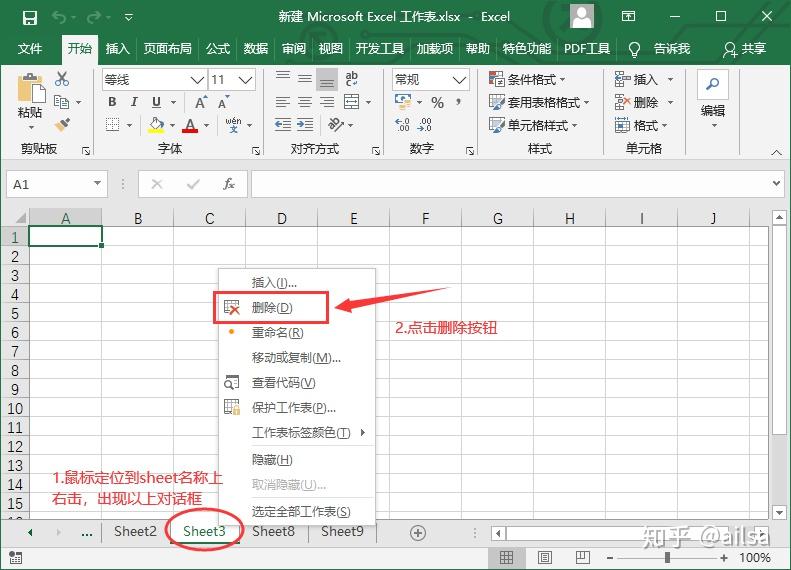Click the Comma Style icon

pyautogui.click(x=459, y=102)
